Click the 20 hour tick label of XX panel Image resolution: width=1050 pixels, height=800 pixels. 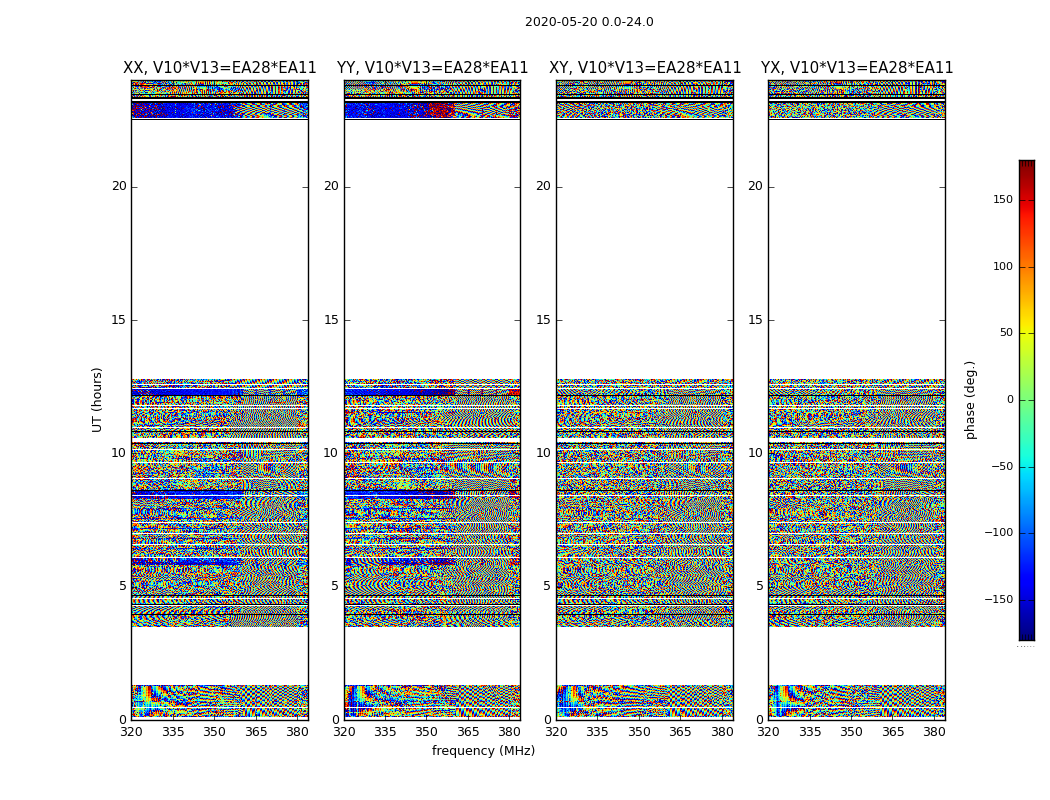click(x=119, y=186)
